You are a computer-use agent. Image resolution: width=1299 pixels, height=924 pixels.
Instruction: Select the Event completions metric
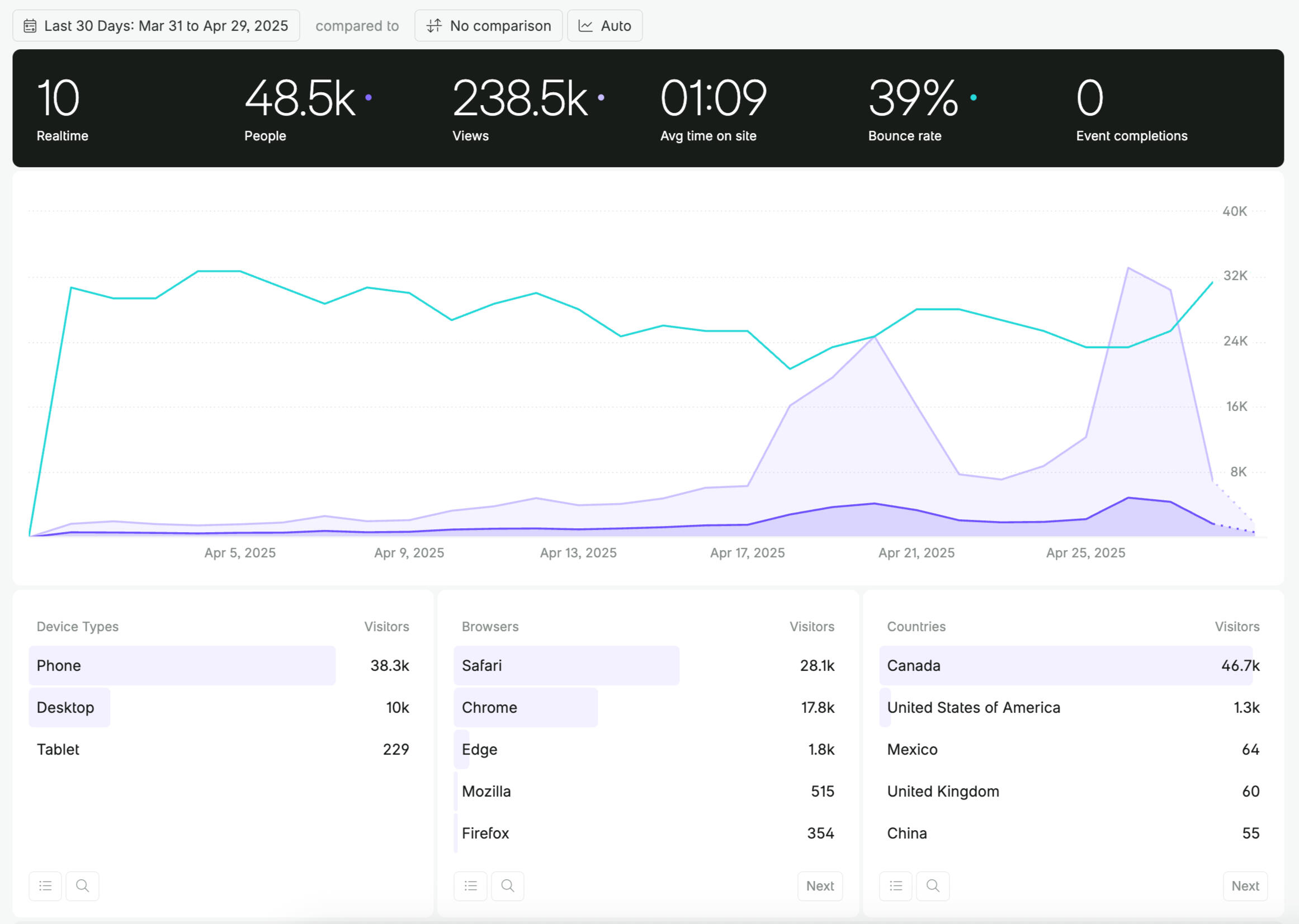(1131, 108)
